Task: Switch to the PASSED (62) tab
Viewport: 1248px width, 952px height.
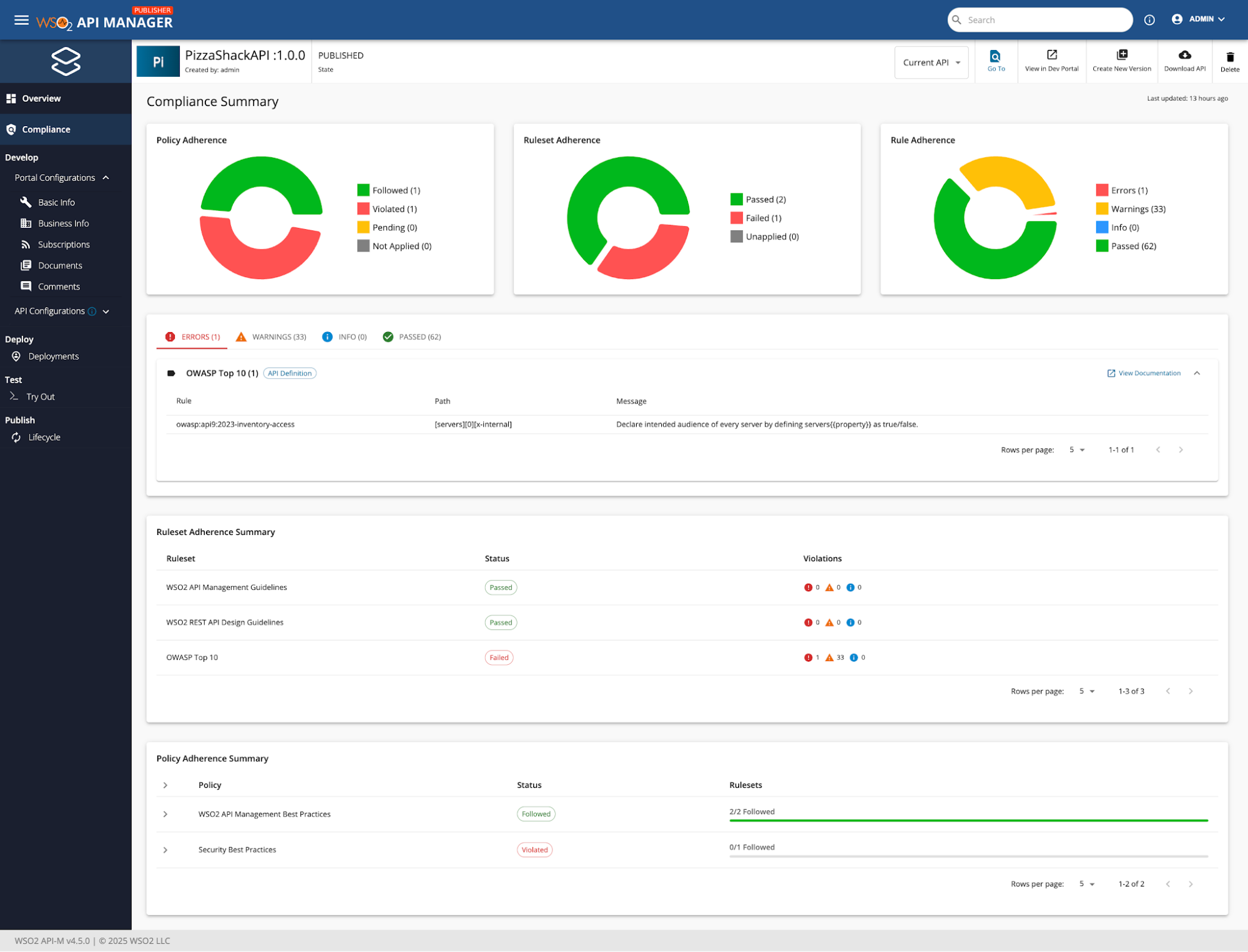Action: 412,337
